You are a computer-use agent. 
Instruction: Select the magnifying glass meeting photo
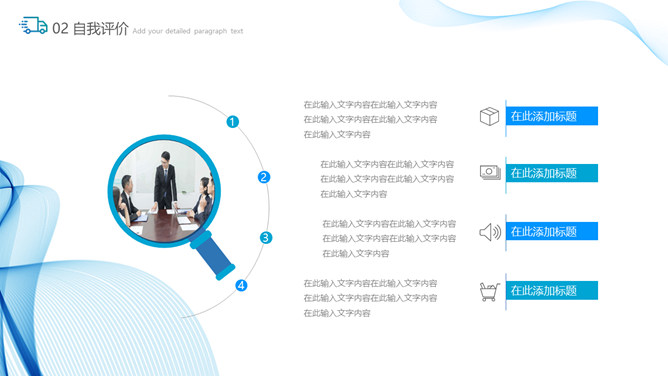click(x=164, y=191)
